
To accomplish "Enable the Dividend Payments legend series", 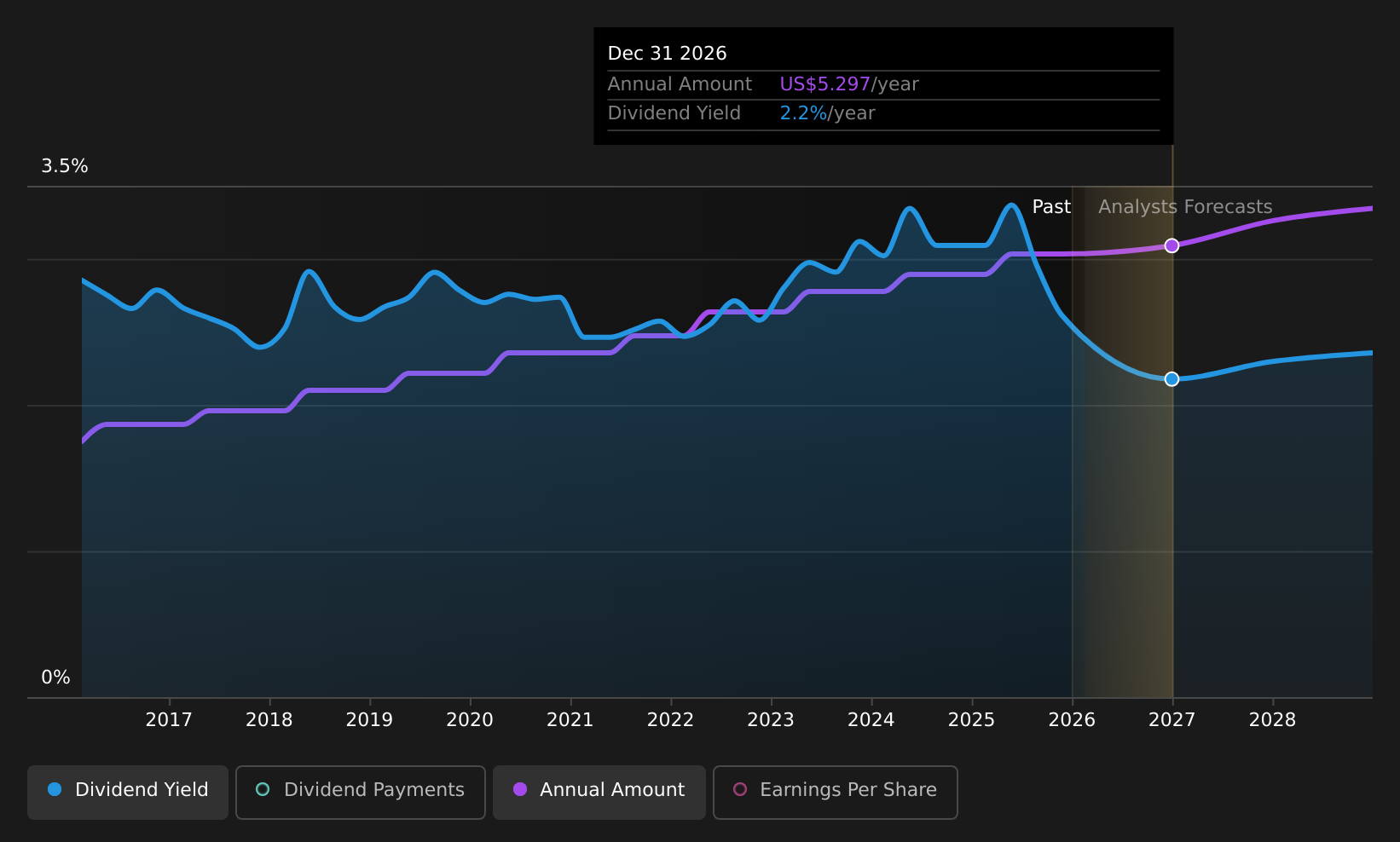I will [360, 792].
